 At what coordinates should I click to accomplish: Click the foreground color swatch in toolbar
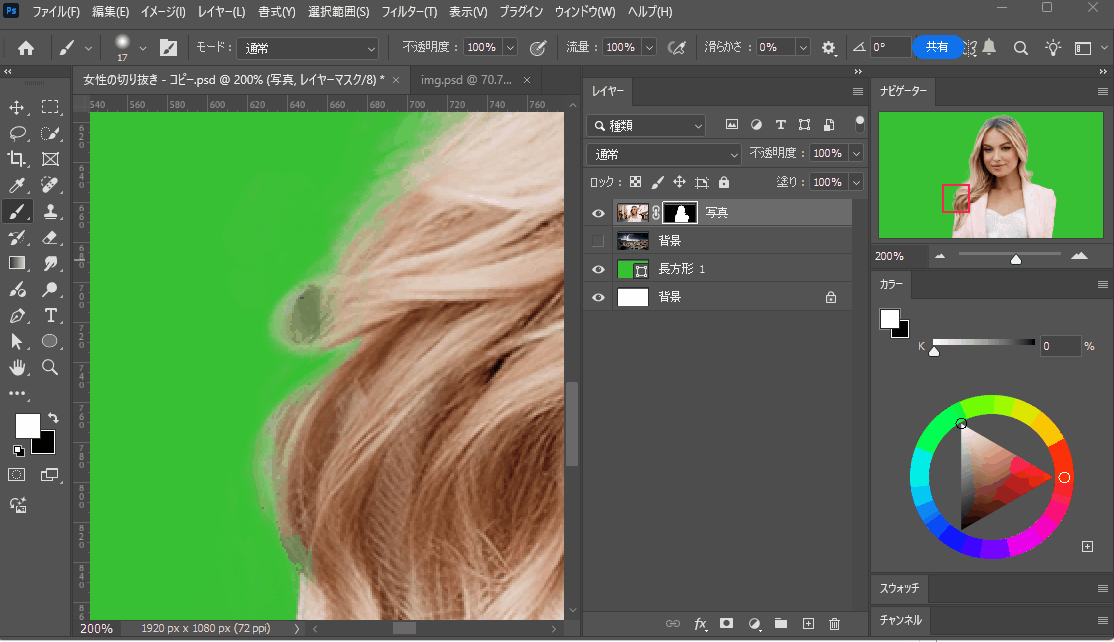pyautogui.click(x=27, y=425)
